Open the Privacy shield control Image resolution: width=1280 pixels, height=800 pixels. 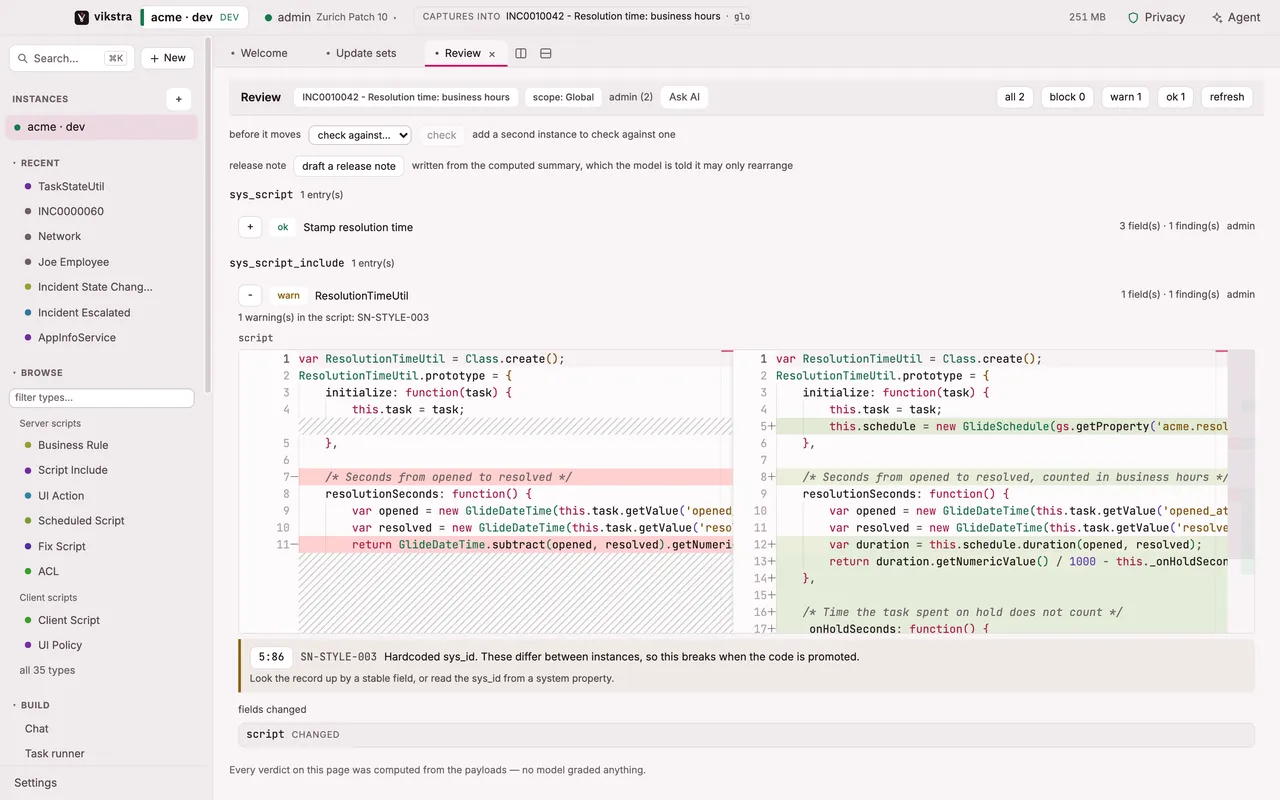[1156, 17]
